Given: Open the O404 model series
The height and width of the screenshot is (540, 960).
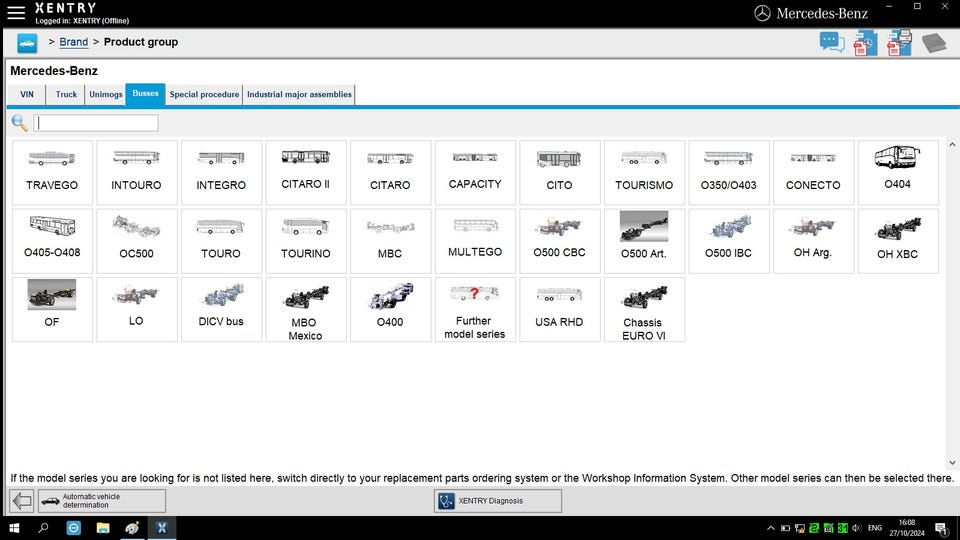Looking at the screenshot, I should [898, 172].
